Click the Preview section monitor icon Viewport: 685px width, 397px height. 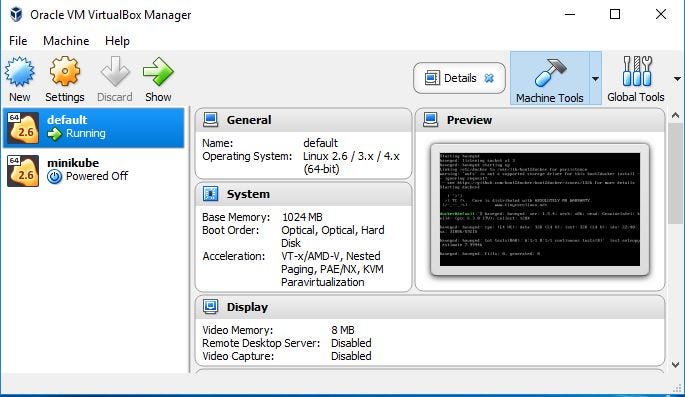(430, 120)
